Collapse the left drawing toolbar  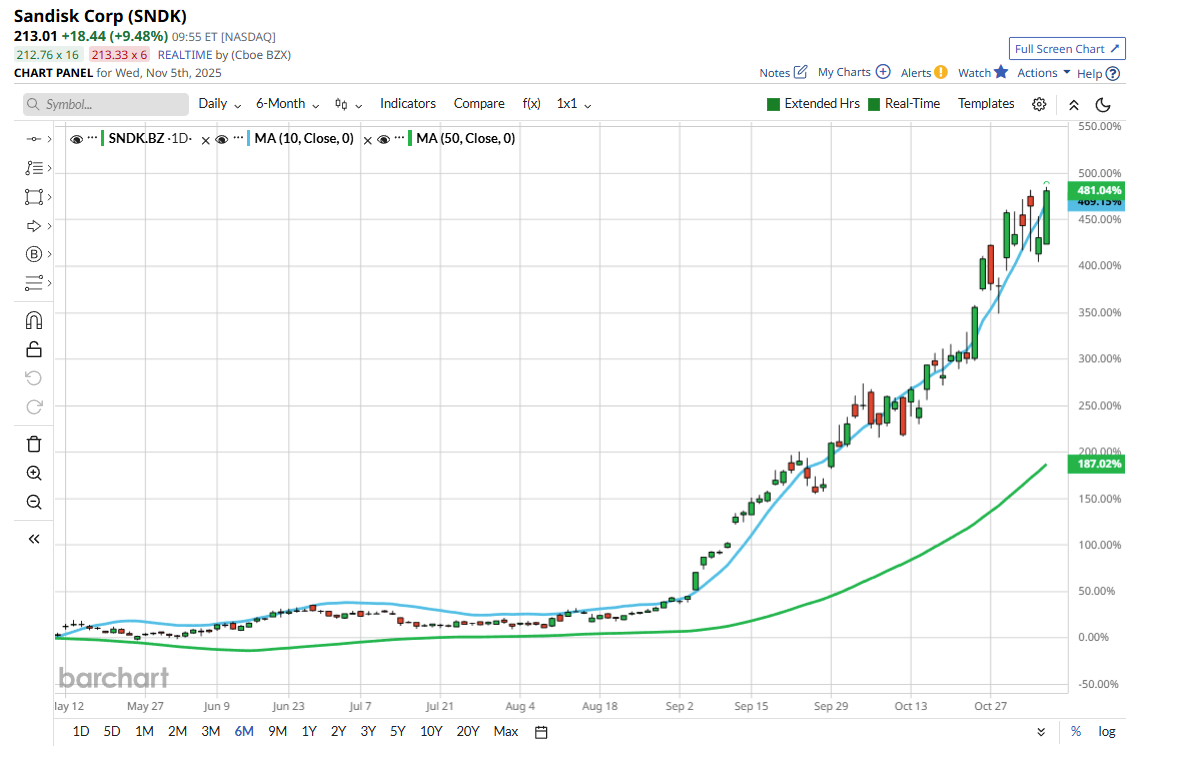point(33,539)
